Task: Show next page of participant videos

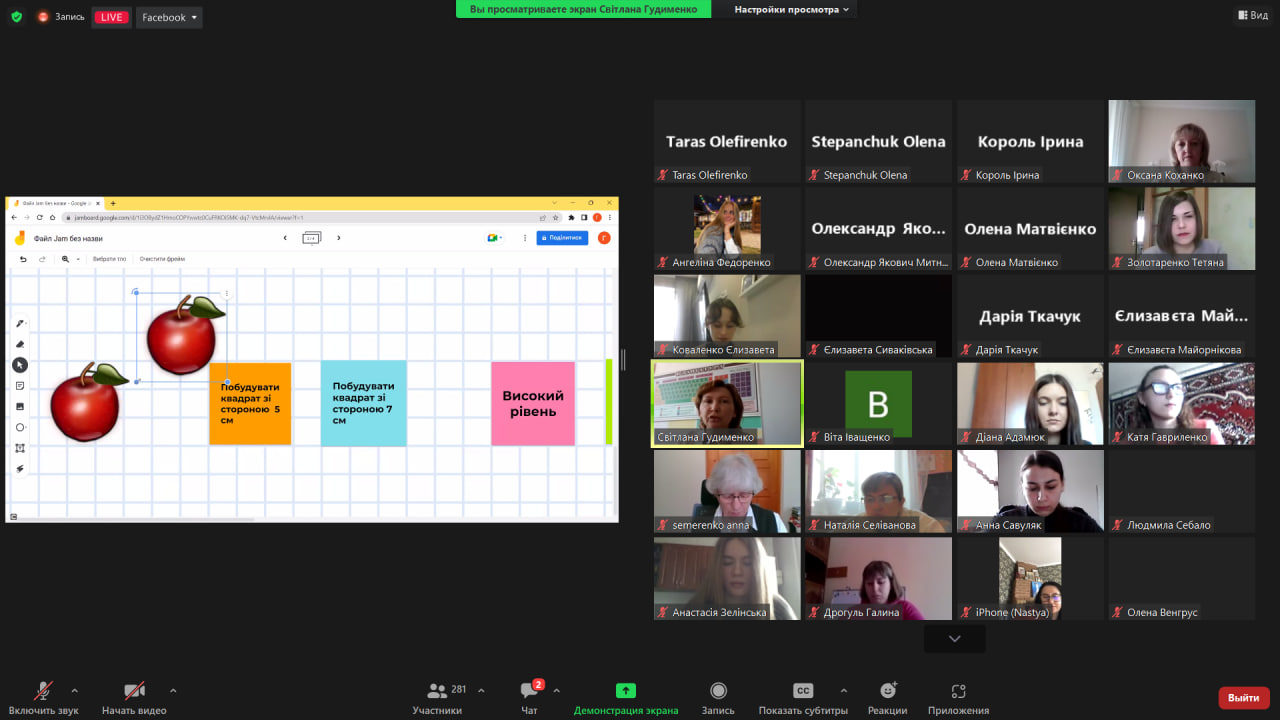Action: click(x=954, y=639)
